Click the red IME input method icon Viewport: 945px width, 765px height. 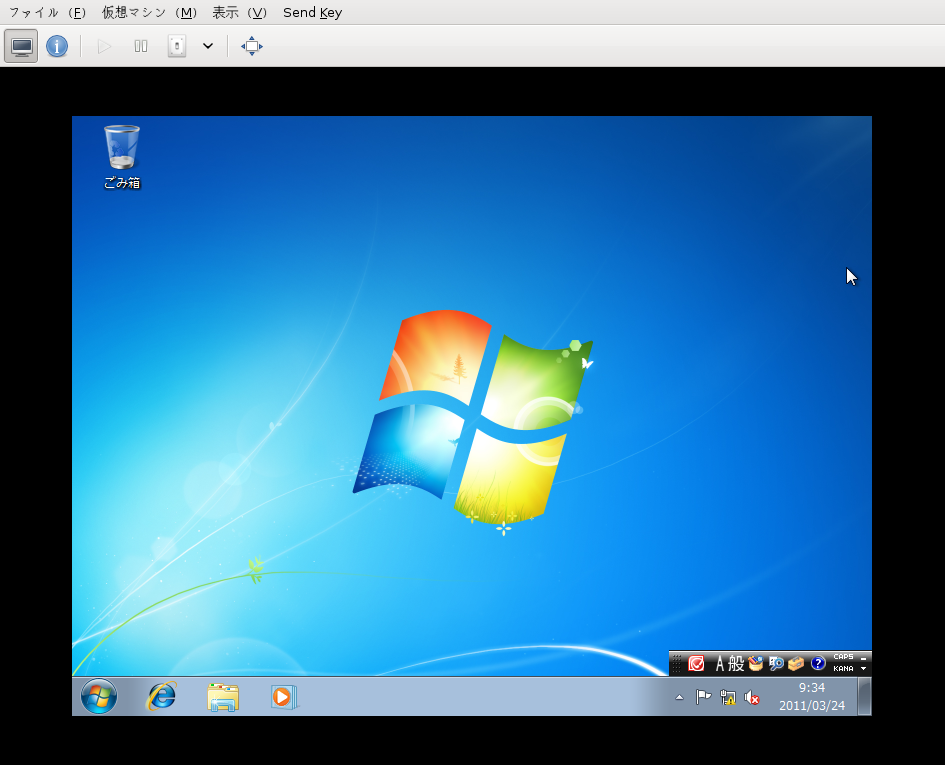pyautogui.click(x=696, y=664)
